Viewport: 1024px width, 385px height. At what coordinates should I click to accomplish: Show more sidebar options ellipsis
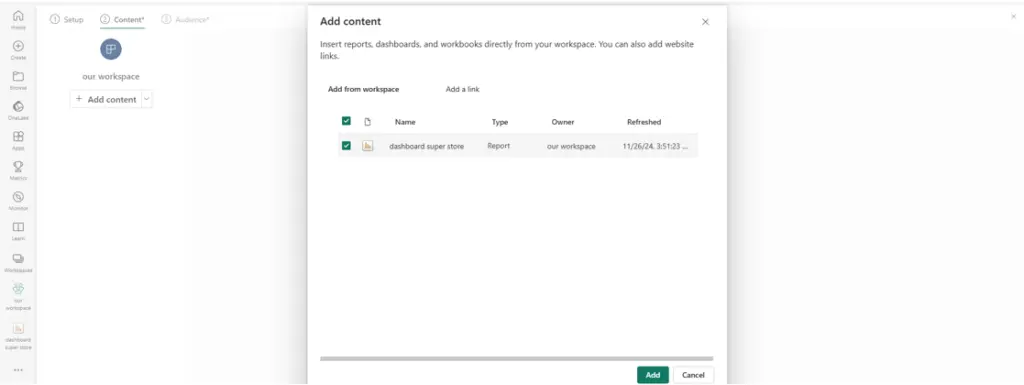click(18, 370)
